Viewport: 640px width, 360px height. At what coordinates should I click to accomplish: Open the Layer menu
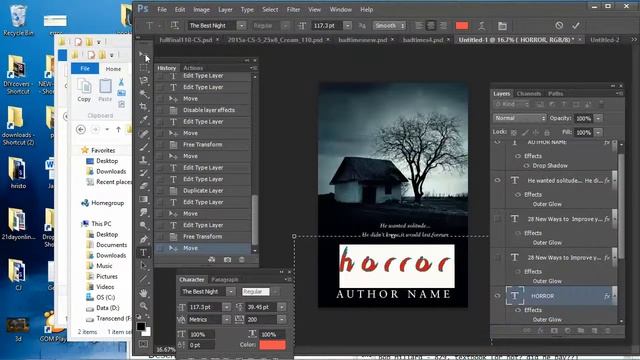click(225, 9)
